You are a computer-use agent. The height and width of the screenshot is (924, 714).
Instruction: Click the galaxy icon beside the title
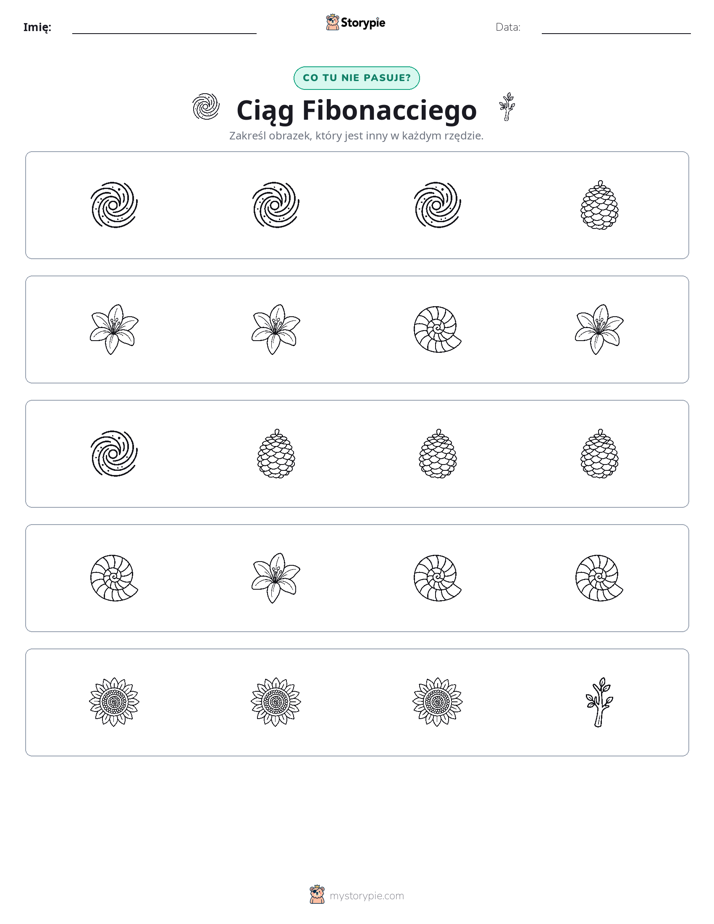tap(206, 107)
